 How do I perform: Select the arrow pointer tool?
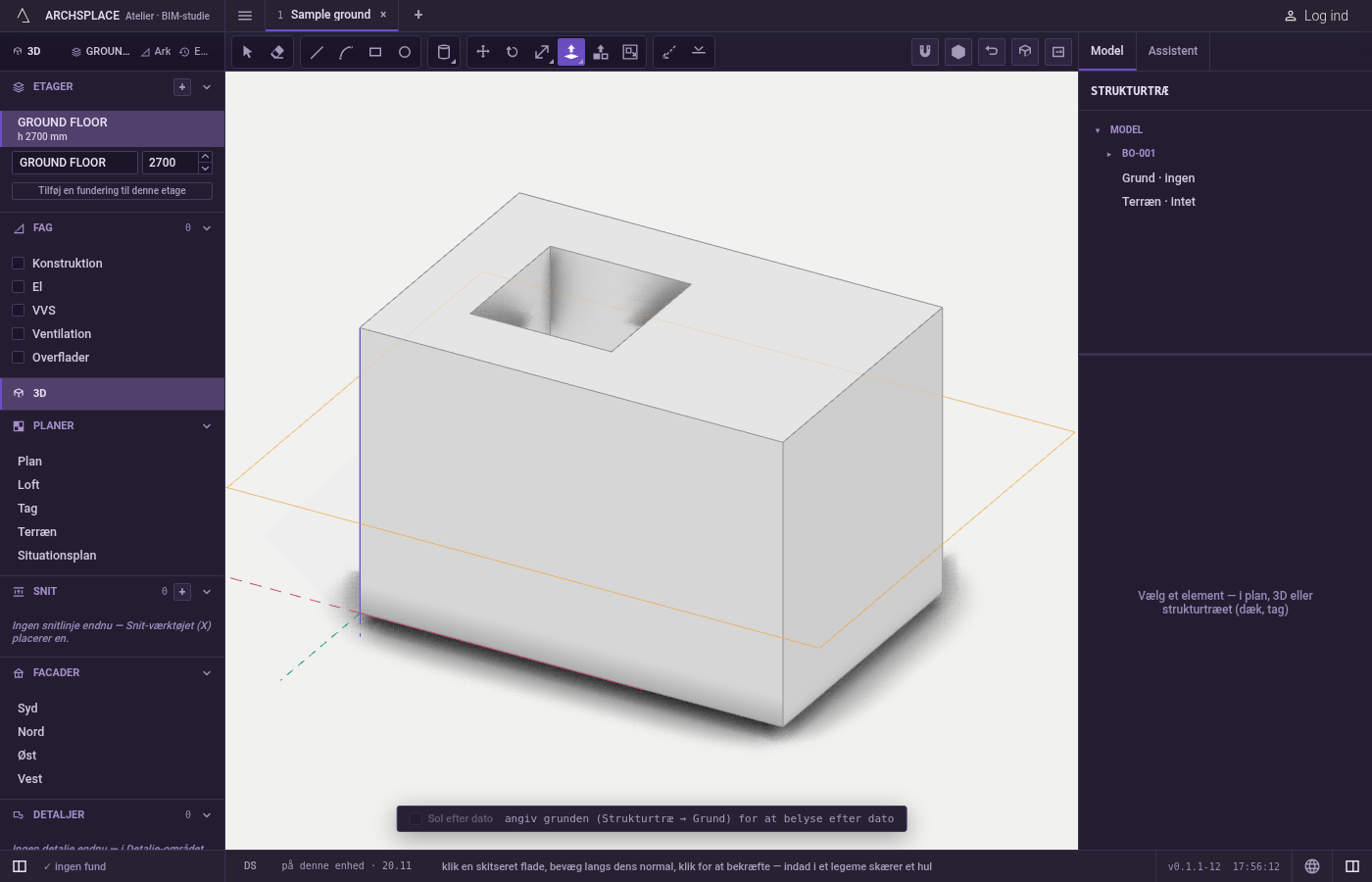pyautogui.click(x=248, y=52)
